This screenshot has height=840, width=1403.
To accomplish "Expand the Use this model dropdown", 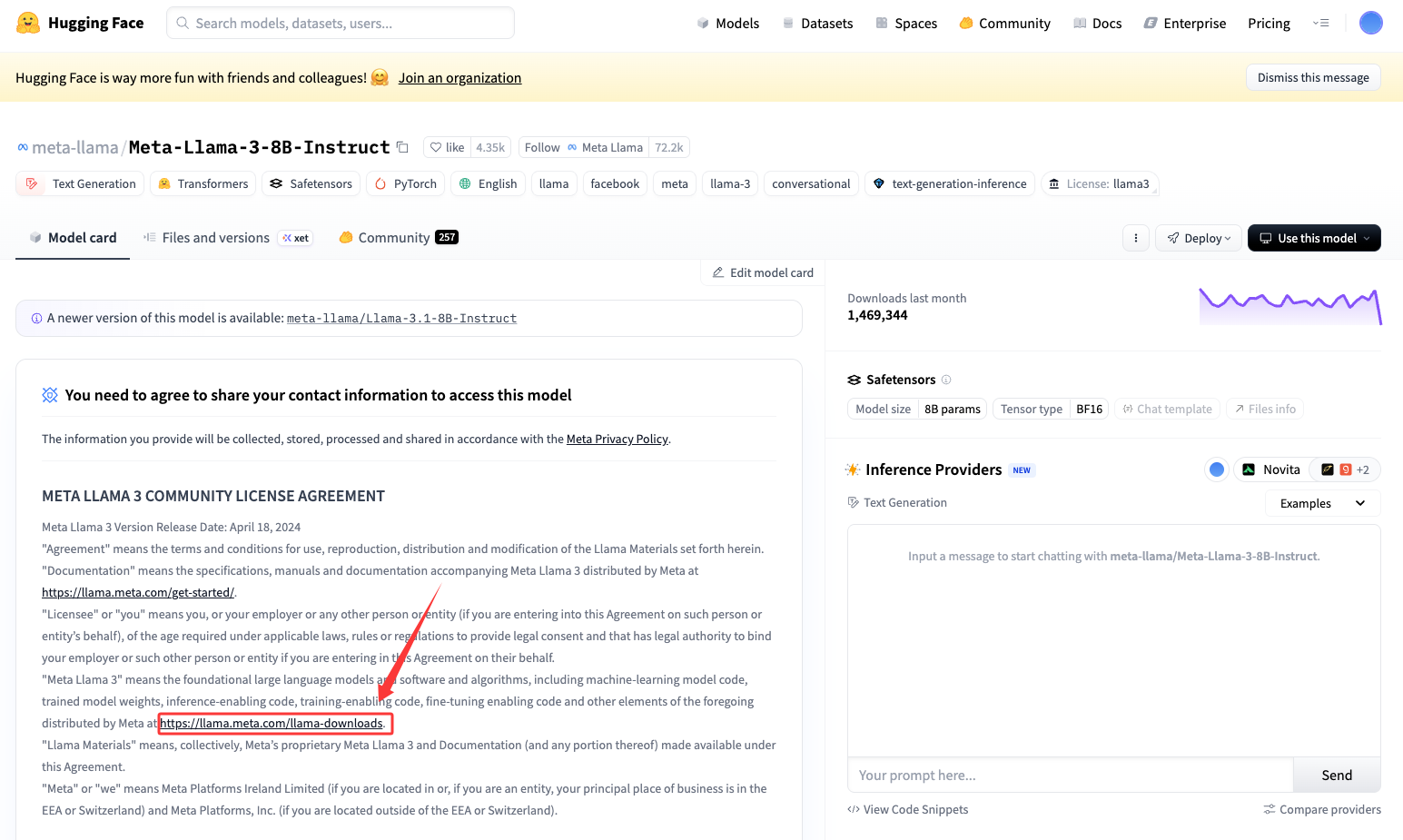I will tap(1314, 238).
